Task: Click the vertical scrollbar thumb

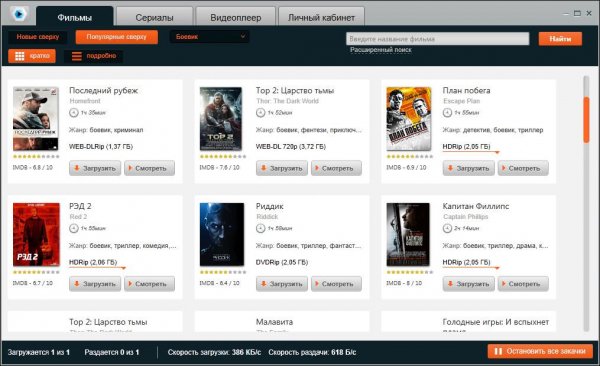Action: (586, 120)
